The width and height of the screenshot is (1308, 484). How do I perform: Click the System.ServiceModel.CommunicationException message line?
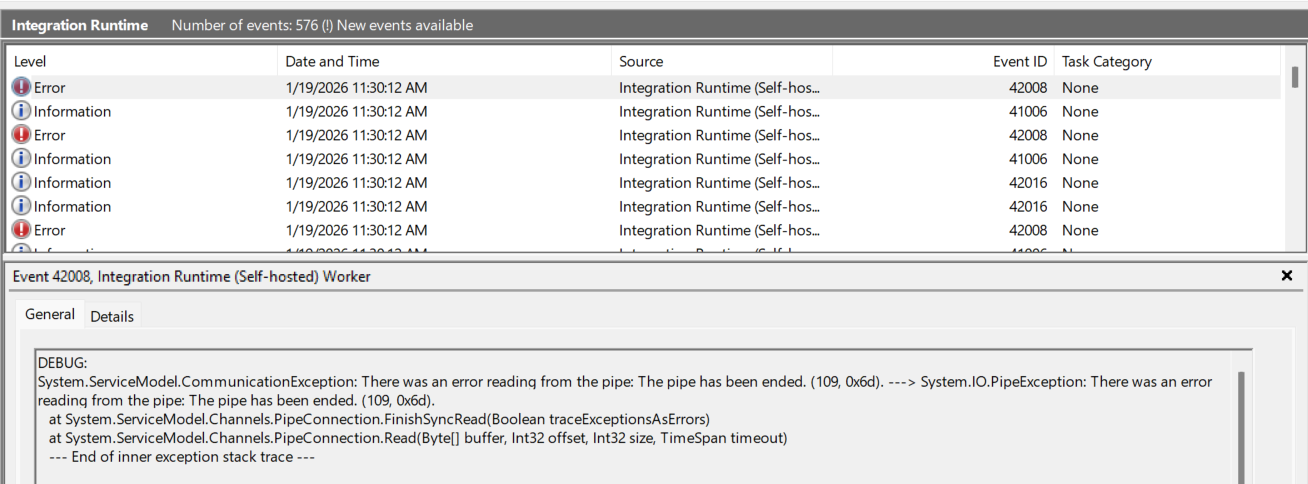(624, 382)
